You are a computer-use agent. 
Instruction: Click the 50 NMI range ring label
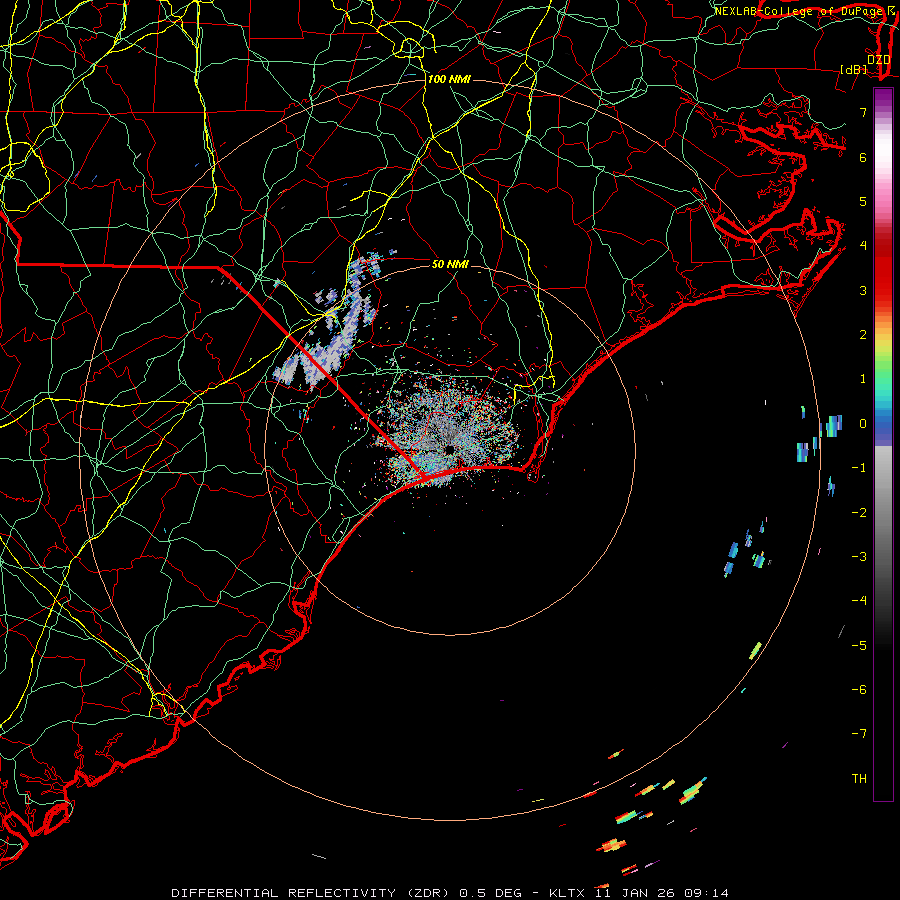(x=450, y=264)
